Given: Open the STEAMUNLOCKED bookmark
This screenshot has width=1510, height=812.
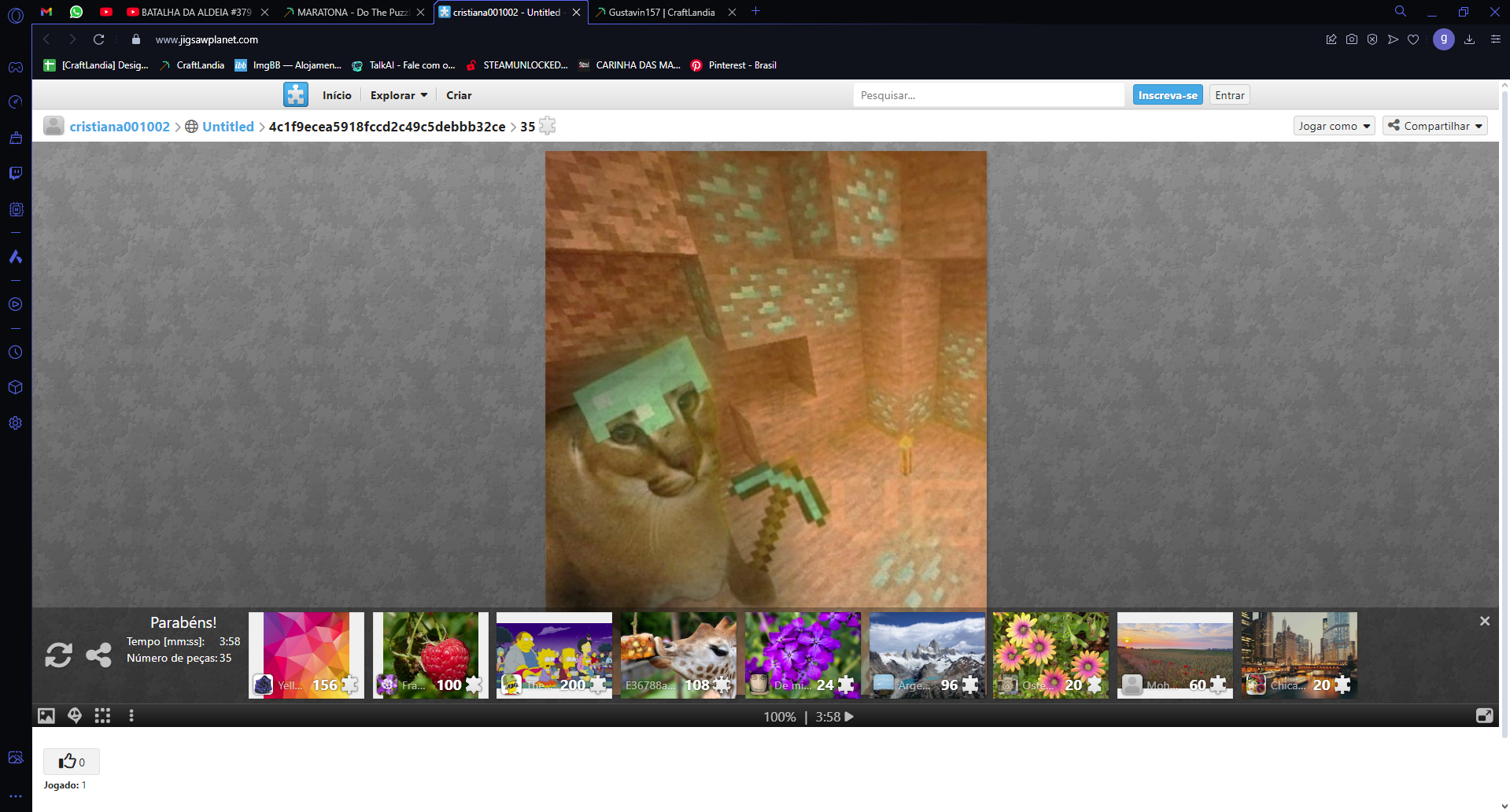Looking at the screenshot, I should [x=517, y=65].
